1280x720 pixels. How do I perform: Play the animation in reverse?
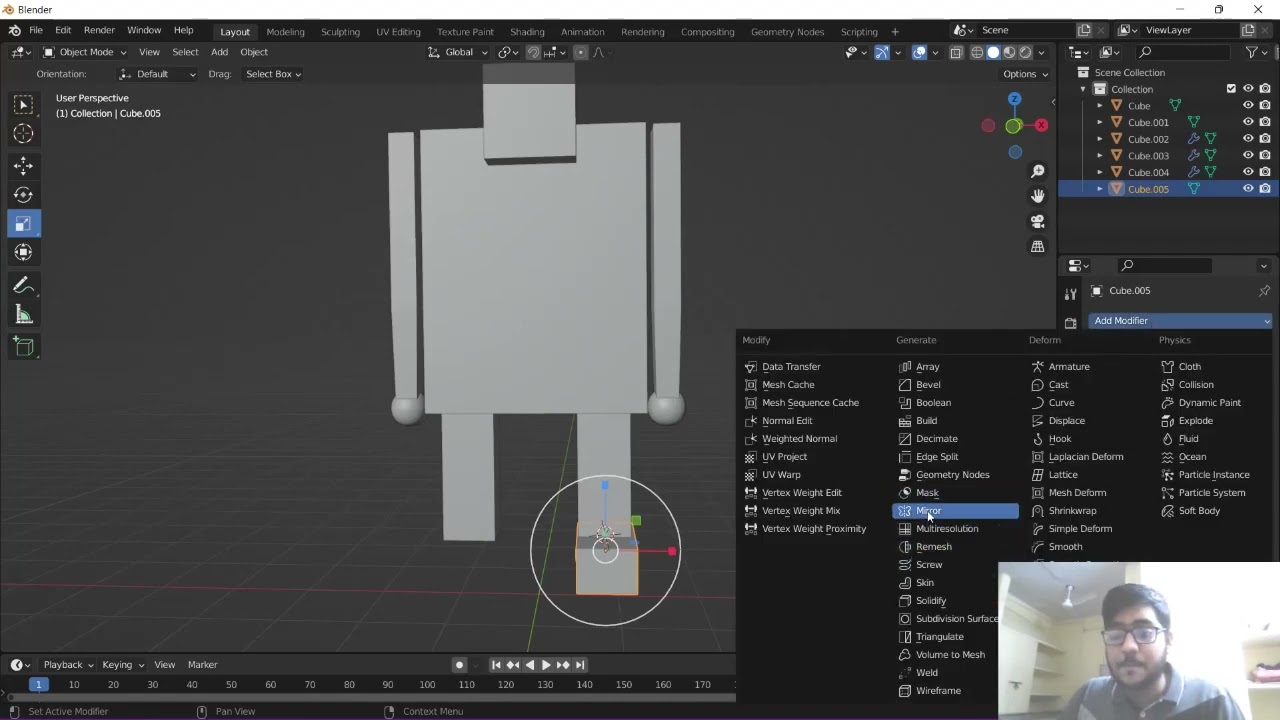pyautogui.click(x=529, y=665)
